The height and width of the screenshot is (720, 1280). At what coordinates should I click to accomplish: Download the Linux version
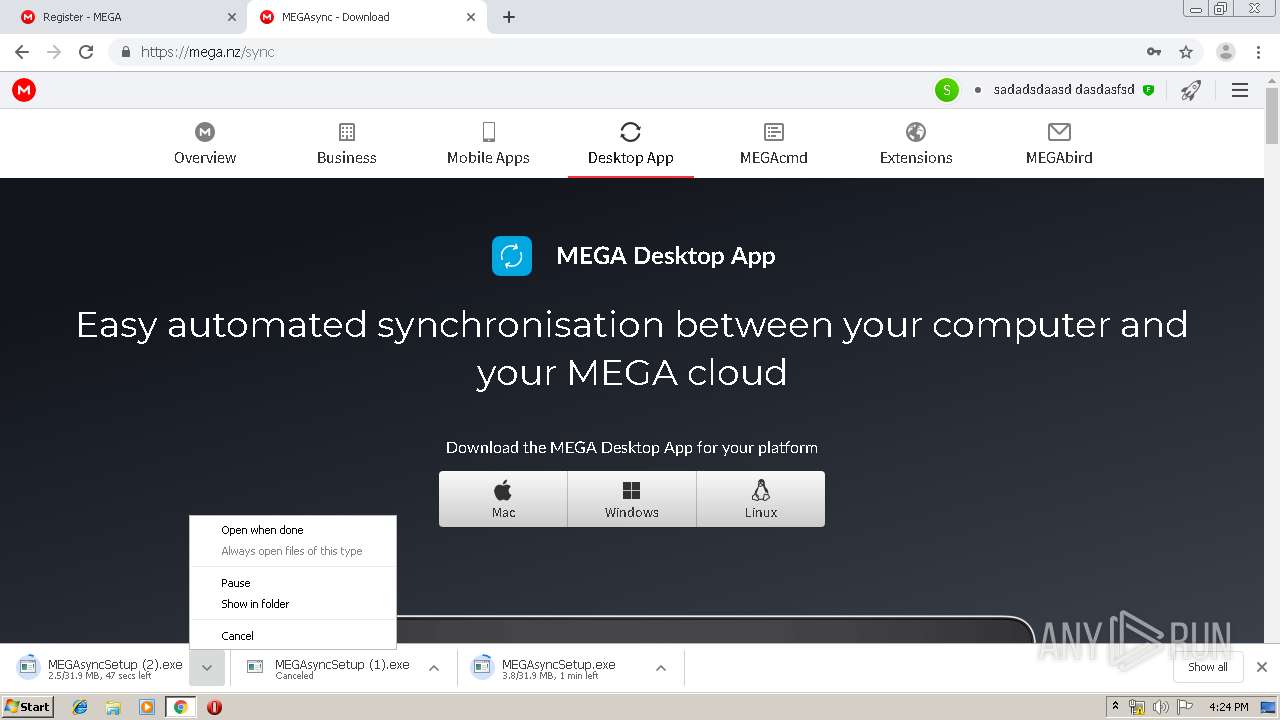tap(761, 499)
